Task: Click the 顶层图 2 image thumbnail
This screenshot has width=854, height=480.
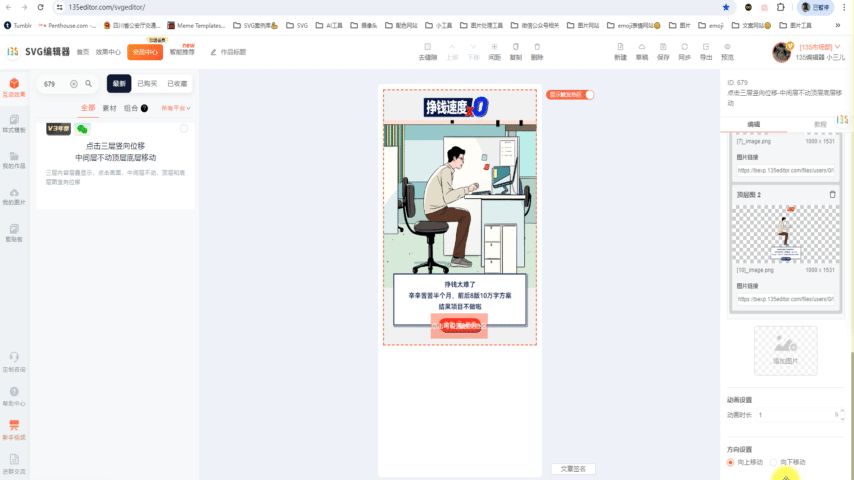Action: point(785,235)
